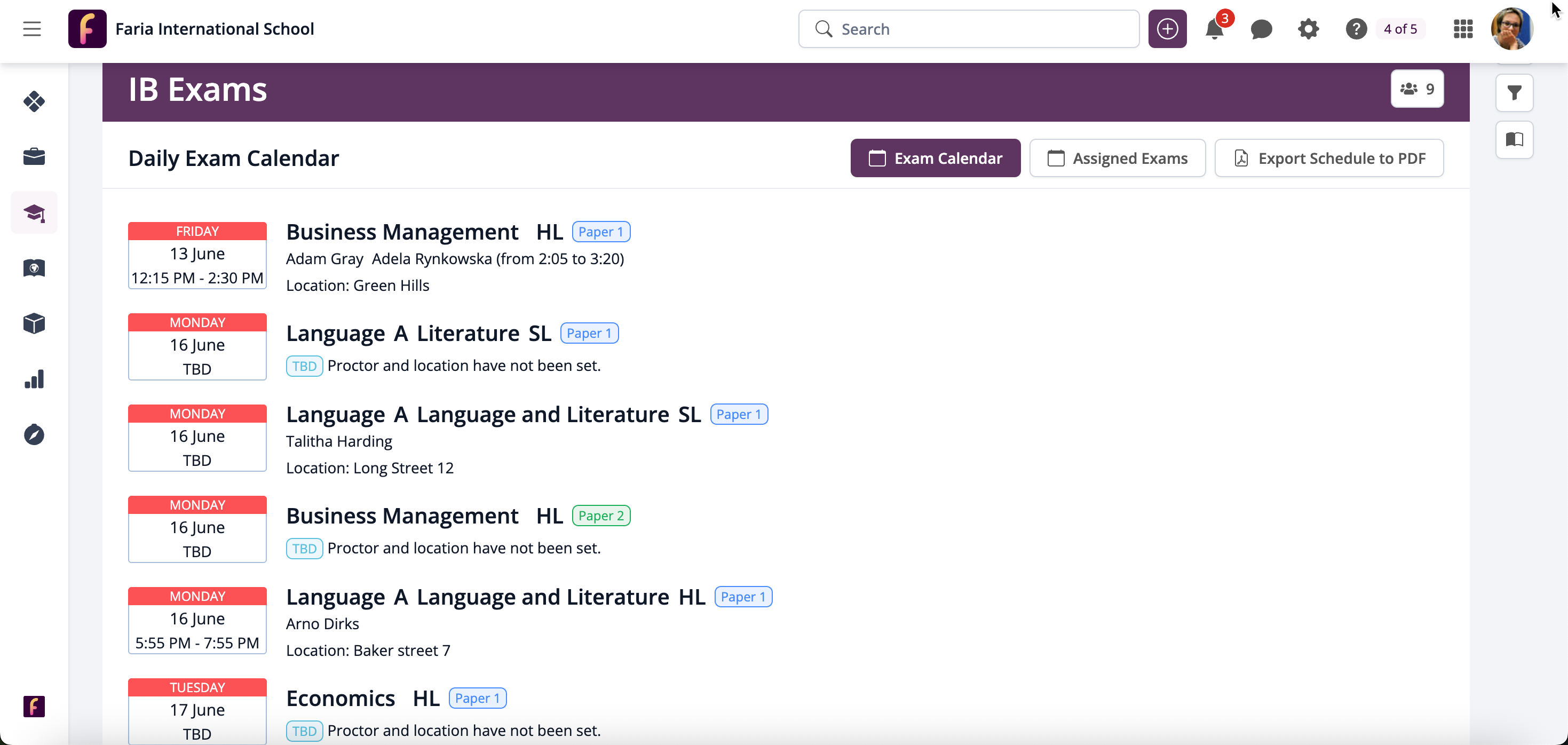Open the user profile avatar menu
The image size is (1568, 745).
[1511, 29]
